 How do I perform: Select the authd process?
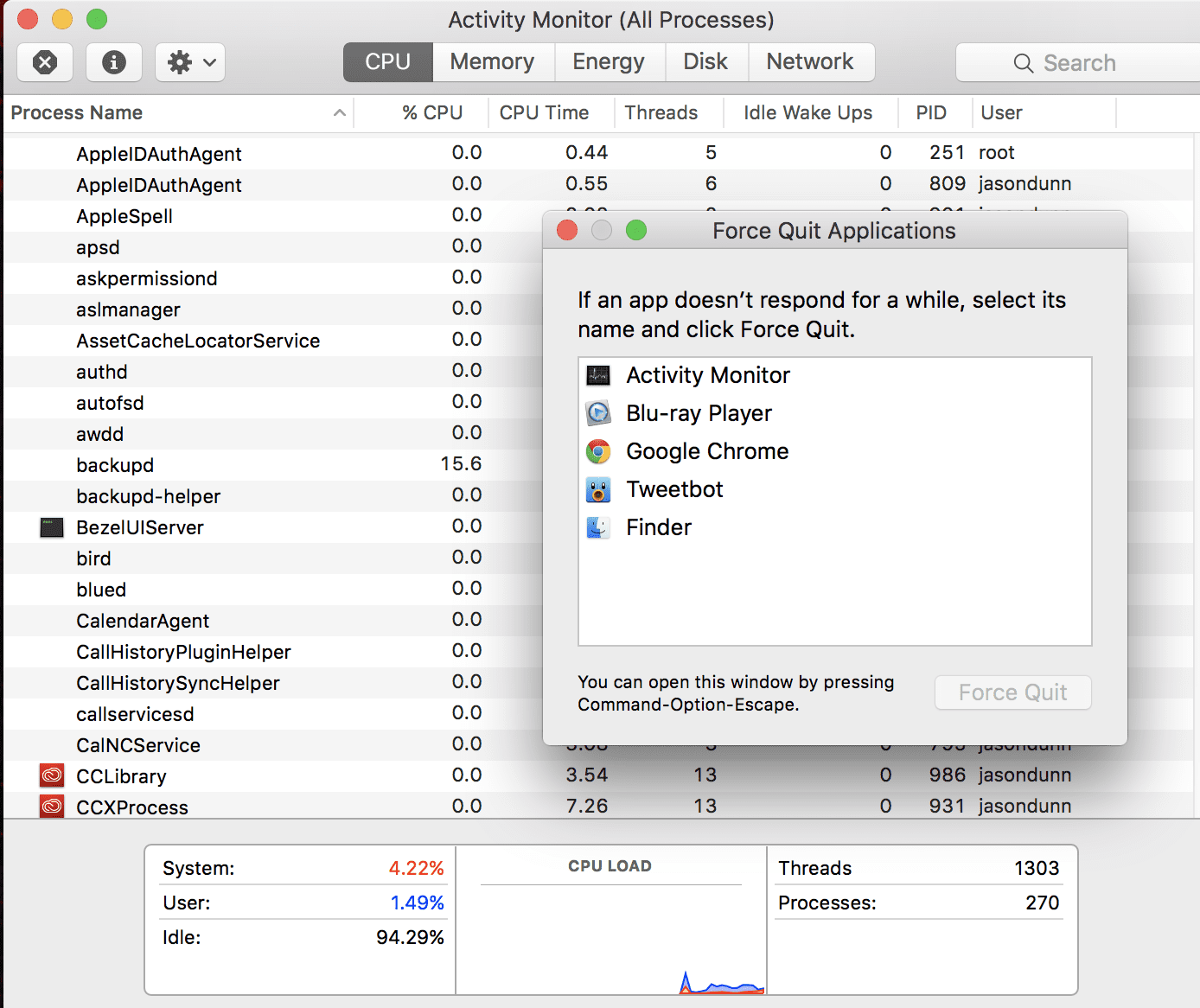(101, 372)
